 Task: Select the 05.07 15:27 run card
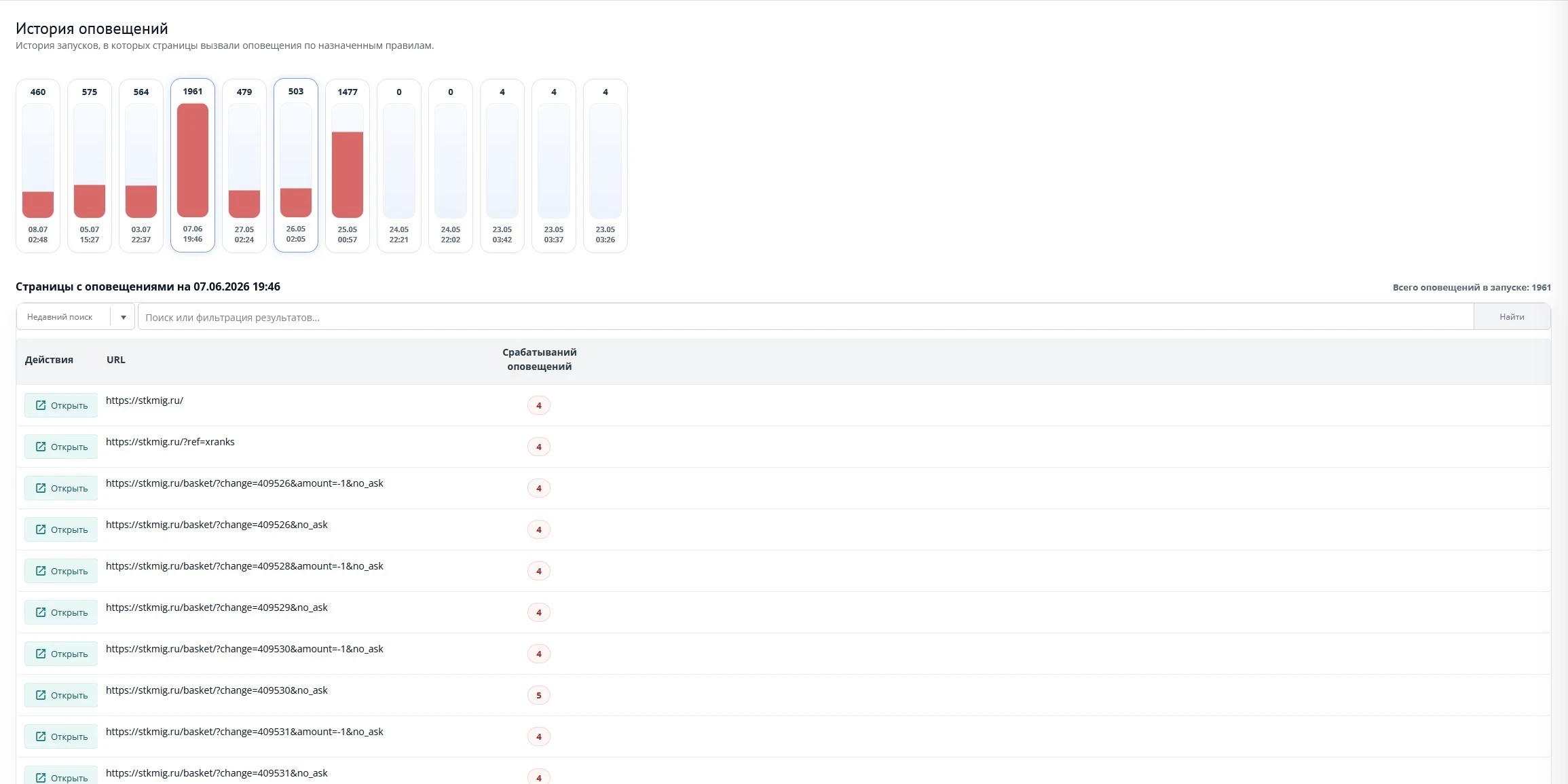[90, 166]
